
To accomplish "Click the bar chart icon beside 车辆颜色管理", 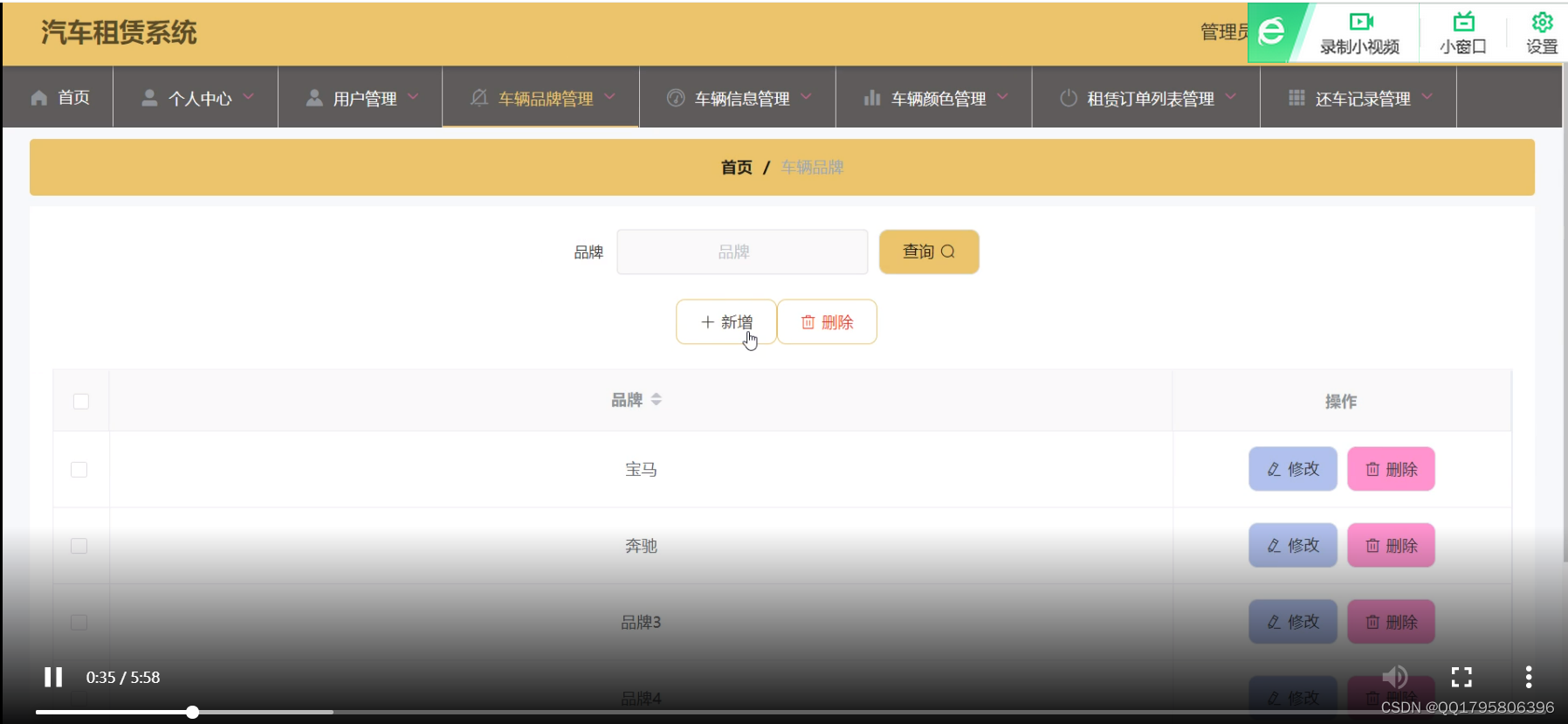I will coord(872,98).
